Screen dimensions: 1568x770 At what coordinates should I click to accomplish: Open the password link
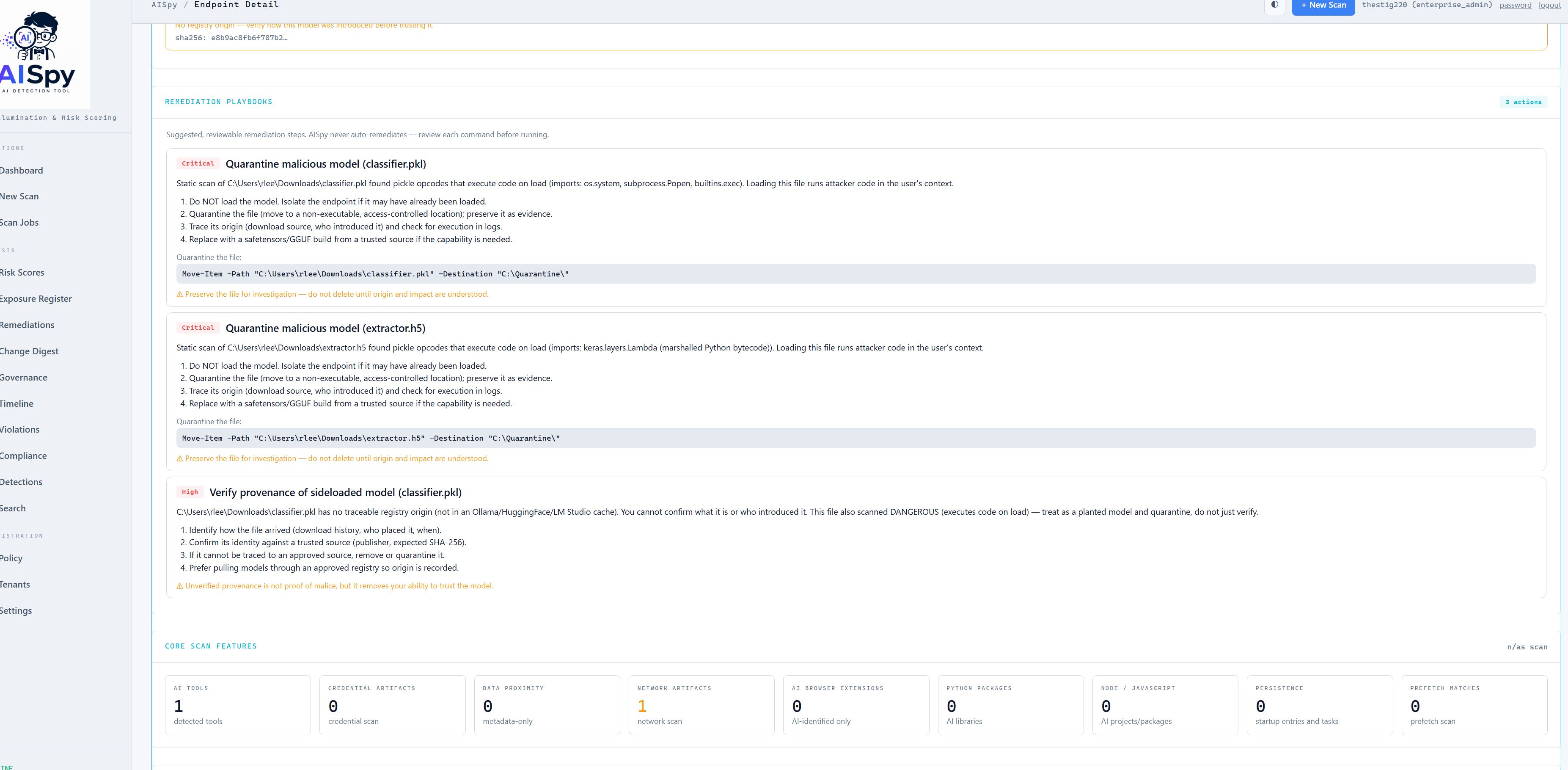(1515, 5)
